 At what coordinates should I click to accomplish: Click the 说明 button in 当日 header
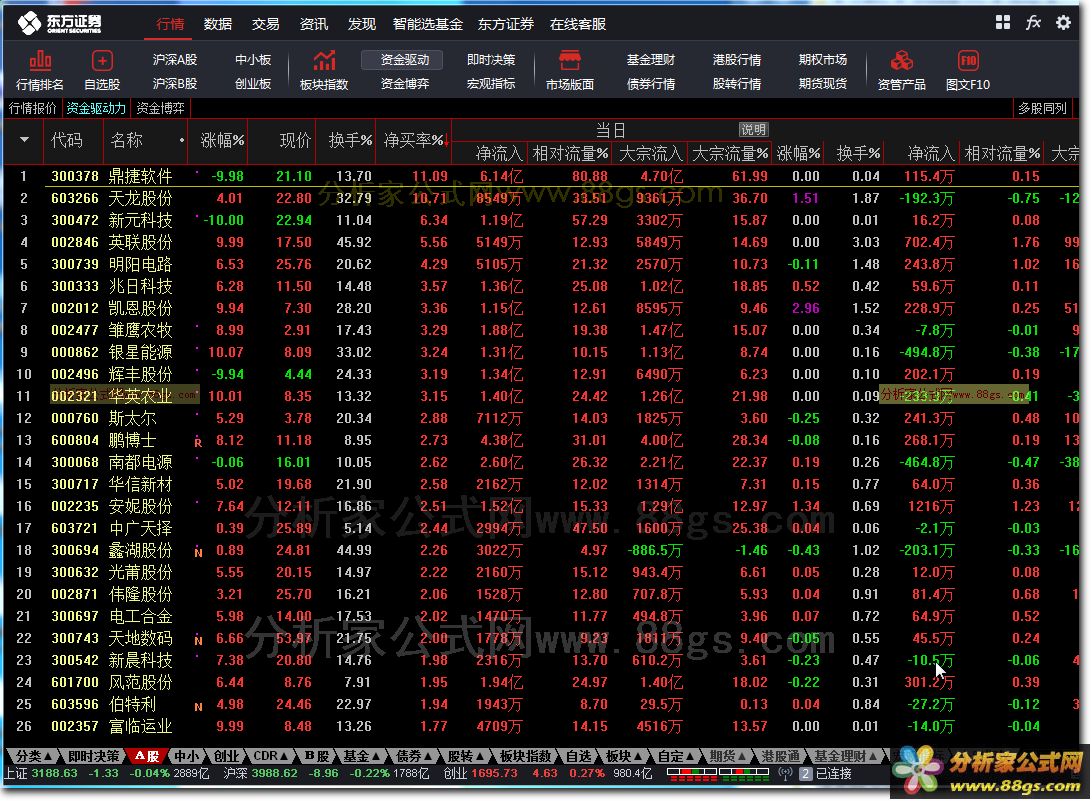point(753,130)
